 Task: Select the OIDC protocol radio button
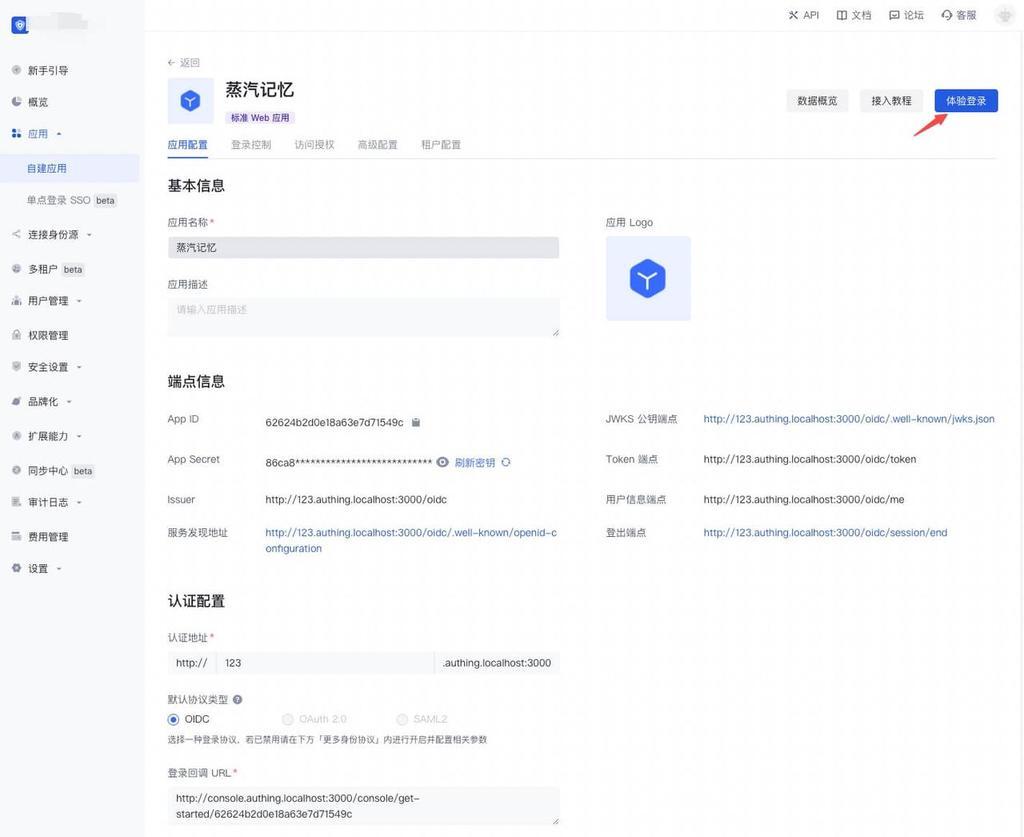pos(173,719)
